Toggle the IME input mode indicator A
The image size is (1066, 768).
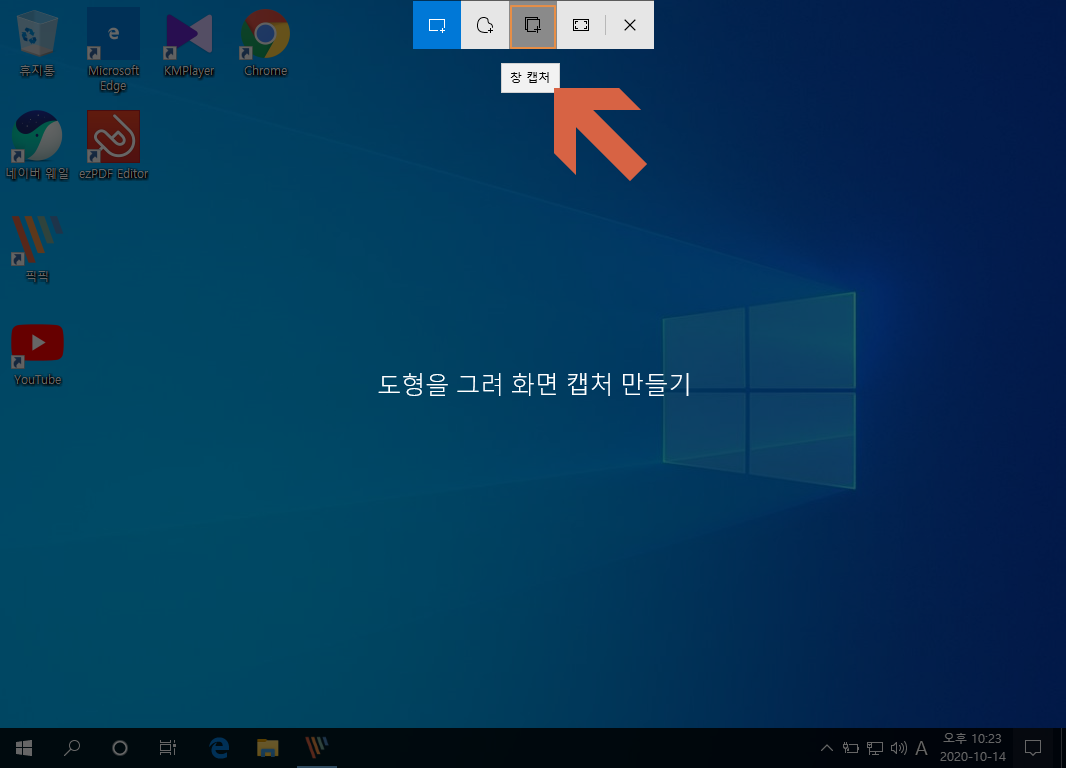click(921, 748)
